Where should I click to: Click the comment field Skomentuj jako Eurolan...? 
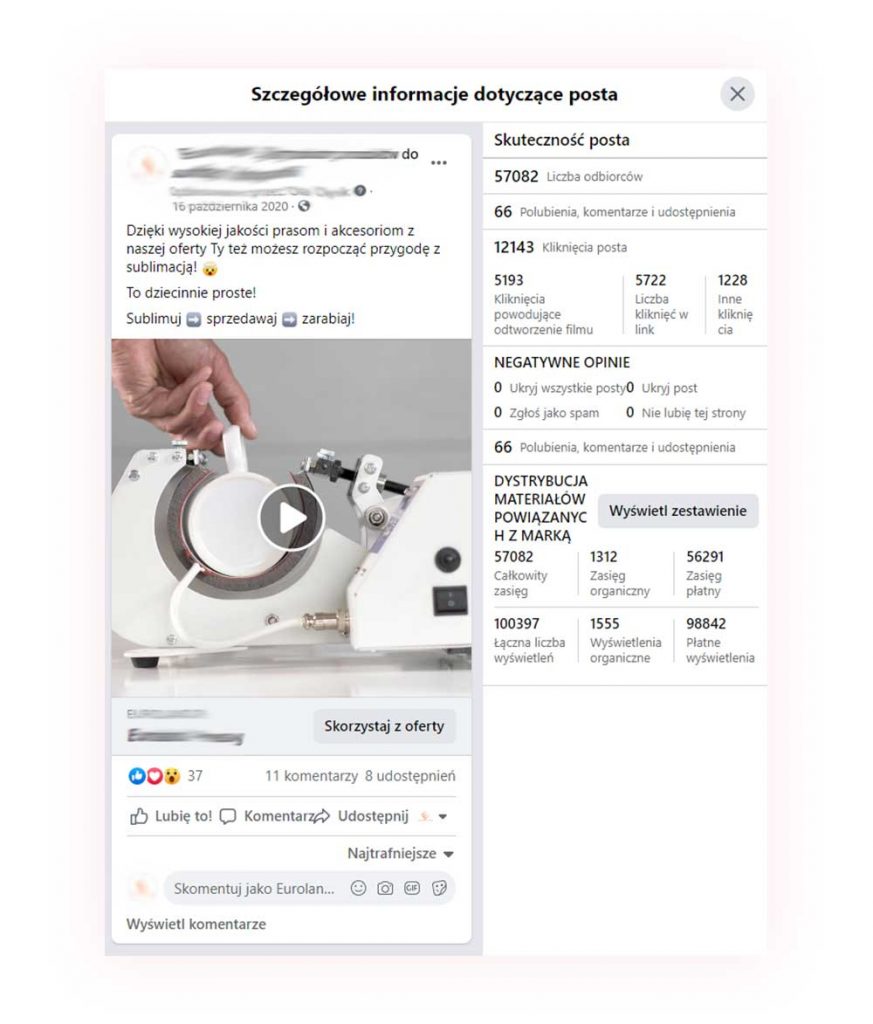click(x=253, y=889)
